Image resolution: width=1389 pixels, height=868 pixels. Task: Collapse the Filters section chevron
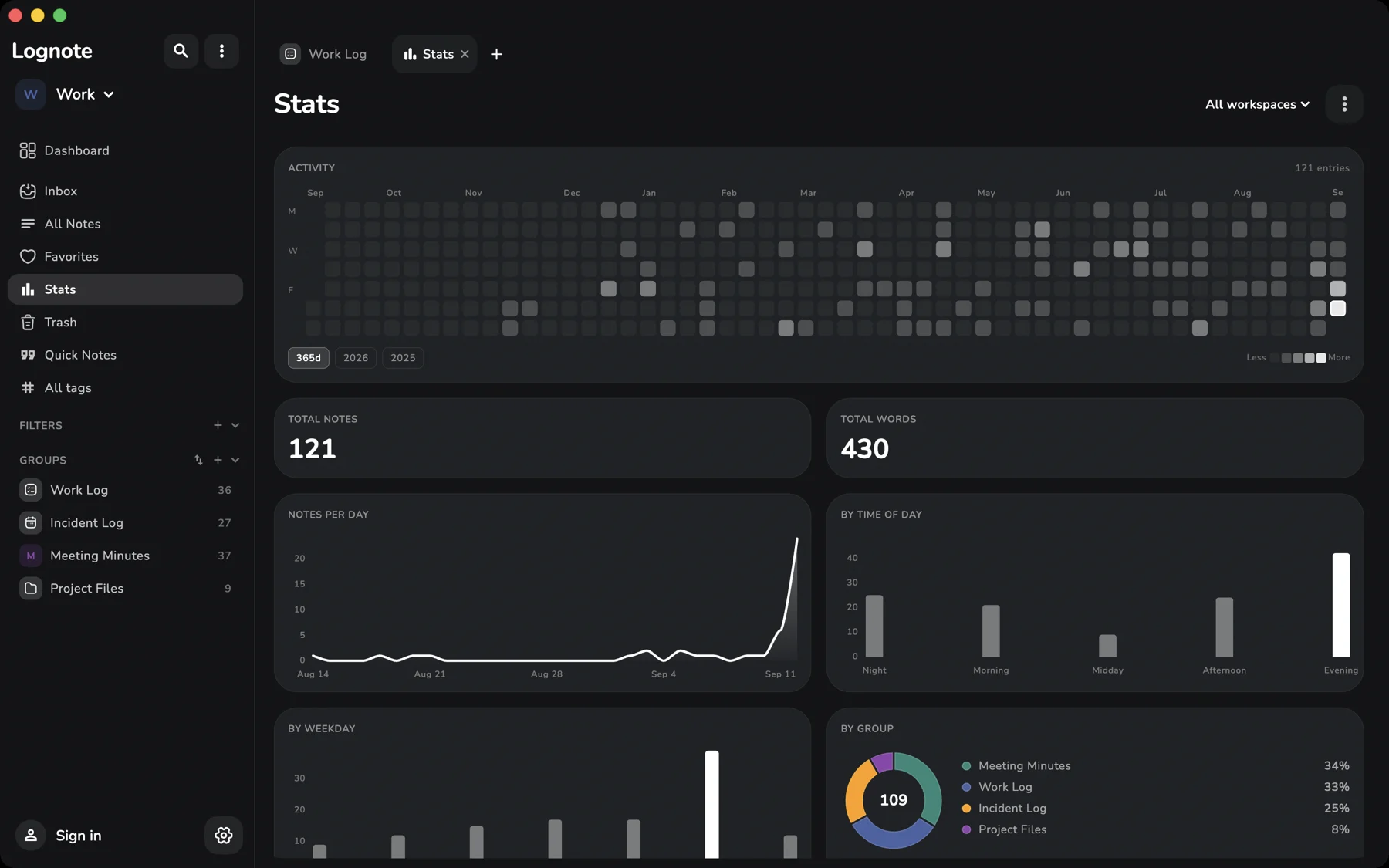point(235,425)
